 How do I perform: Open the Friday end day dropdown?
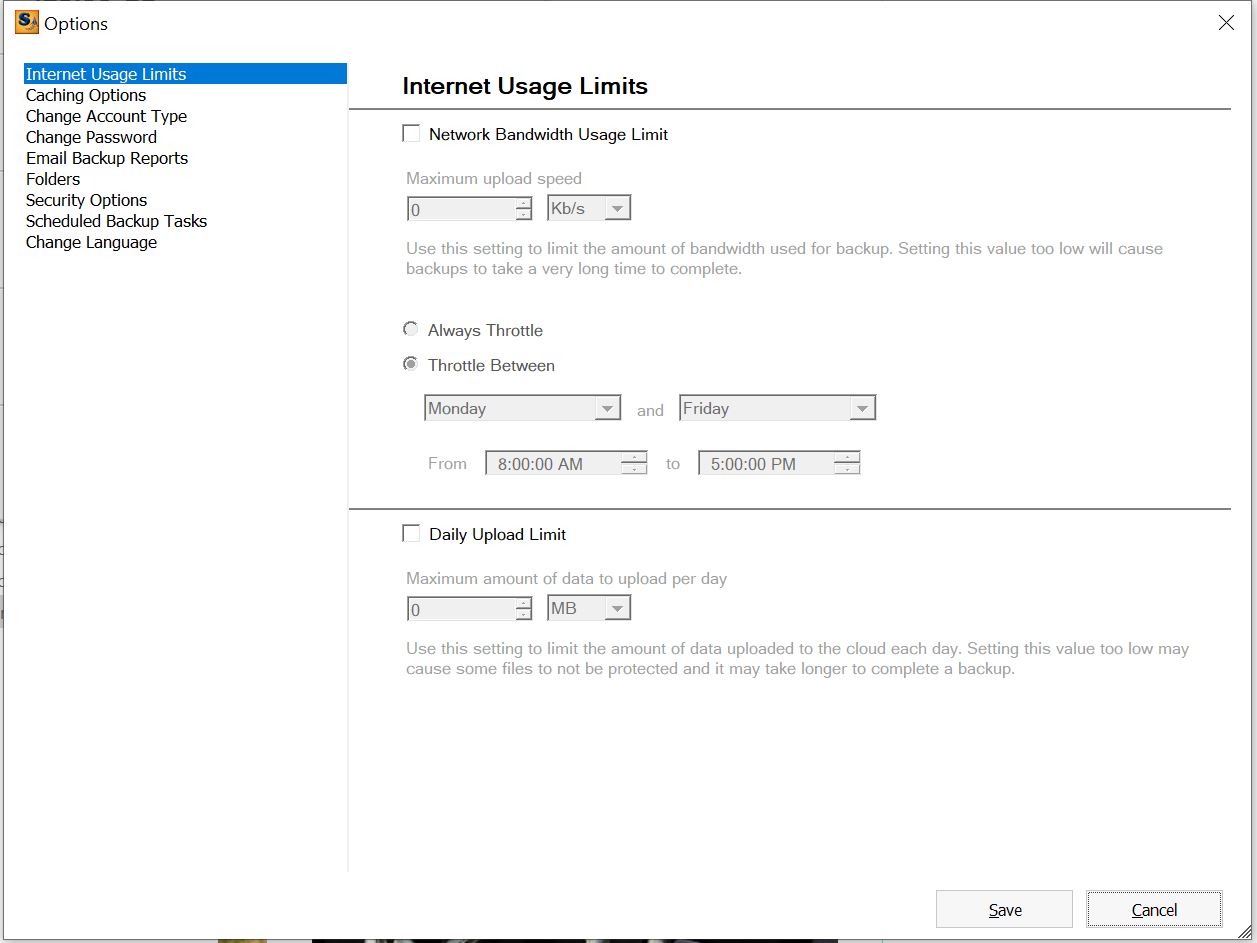point(777,408)
